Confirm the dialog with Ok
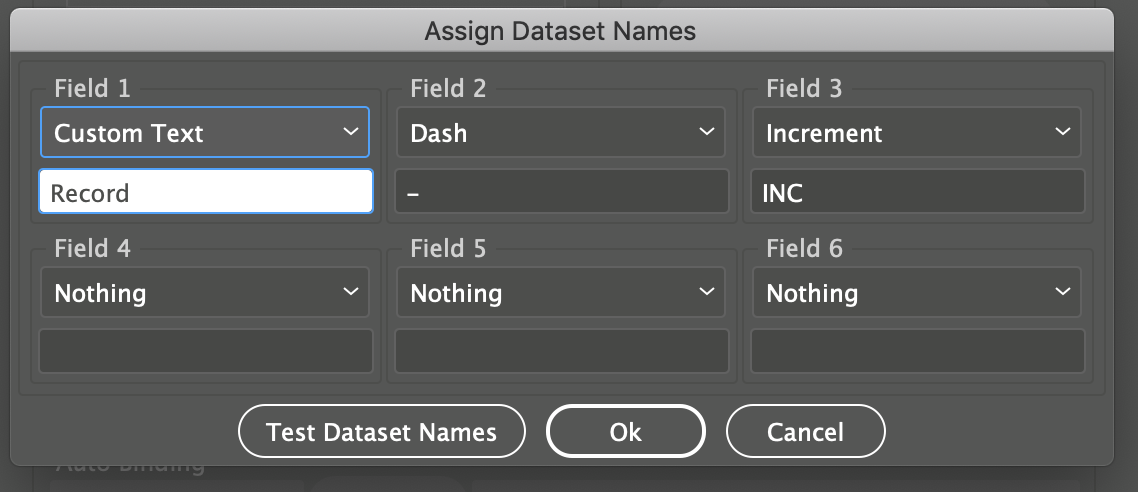The image size is (1138, 492). pos(625,431)
